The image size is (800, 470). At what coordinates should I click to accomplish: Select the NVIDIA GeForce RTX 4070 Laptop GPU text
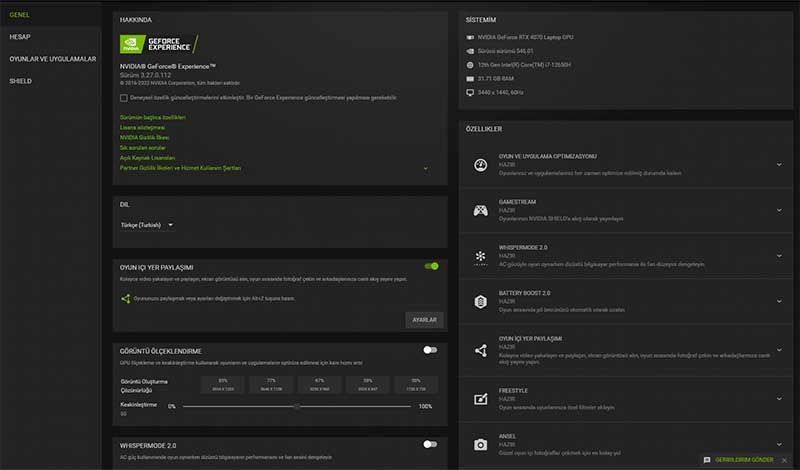tap(526, 37)
